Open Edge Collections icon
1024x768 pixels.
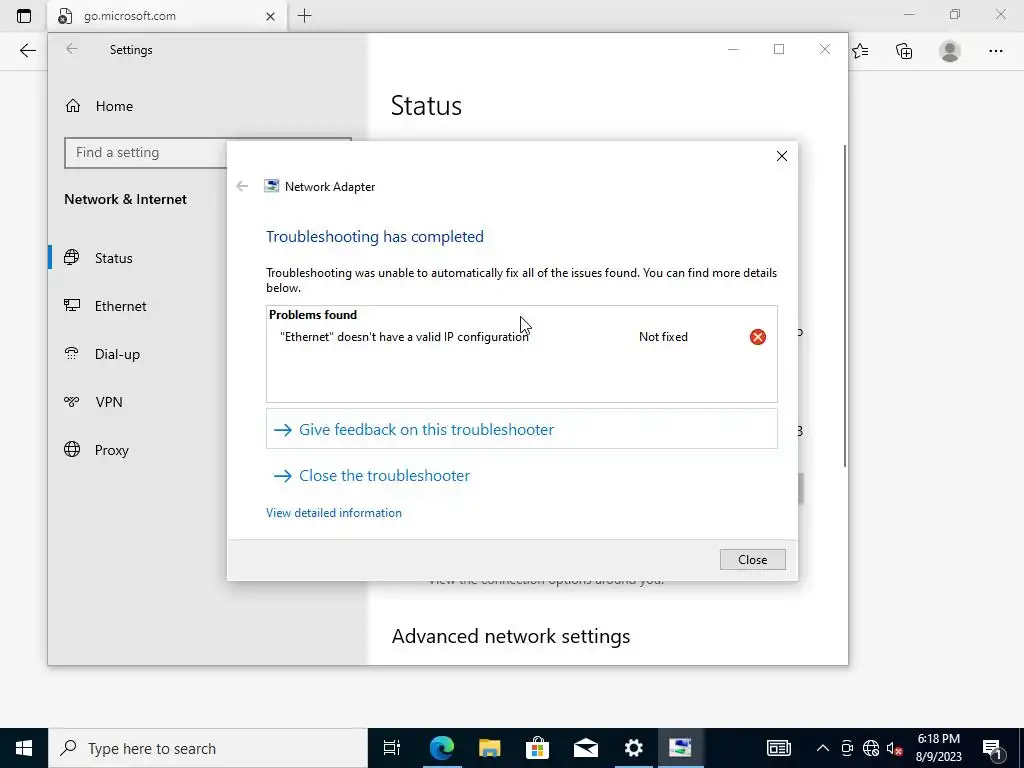tap(904, 51)
